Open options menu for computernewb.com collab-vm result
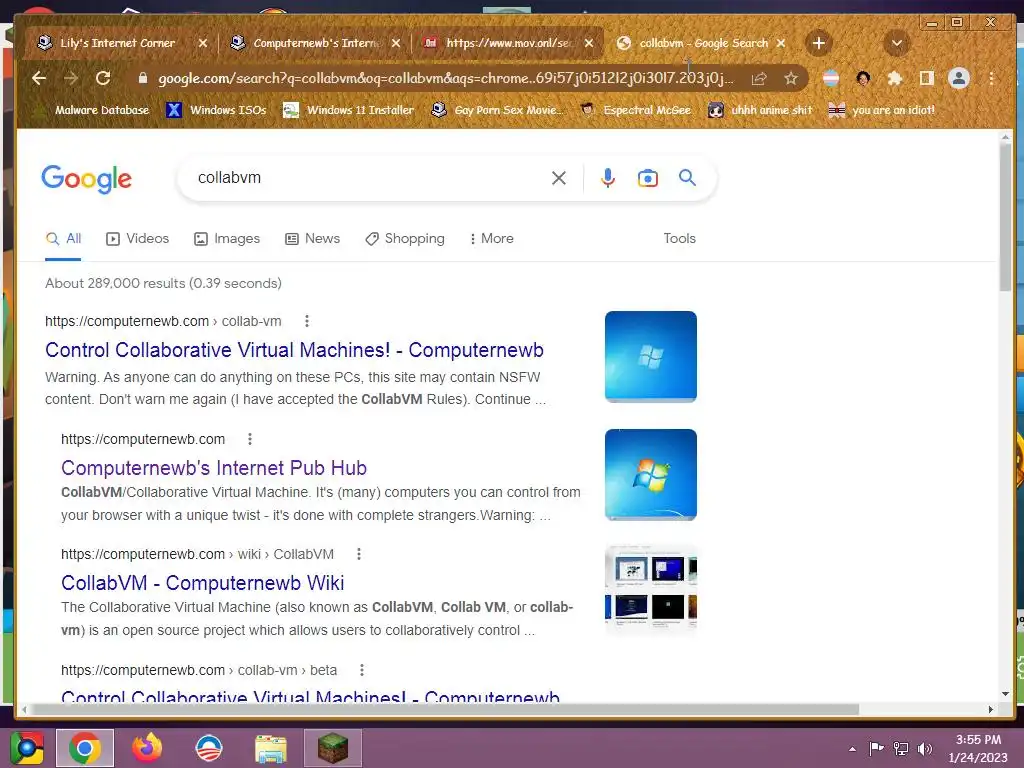The width and height of the screenshot is (1024, 768). tap(307, 321)
